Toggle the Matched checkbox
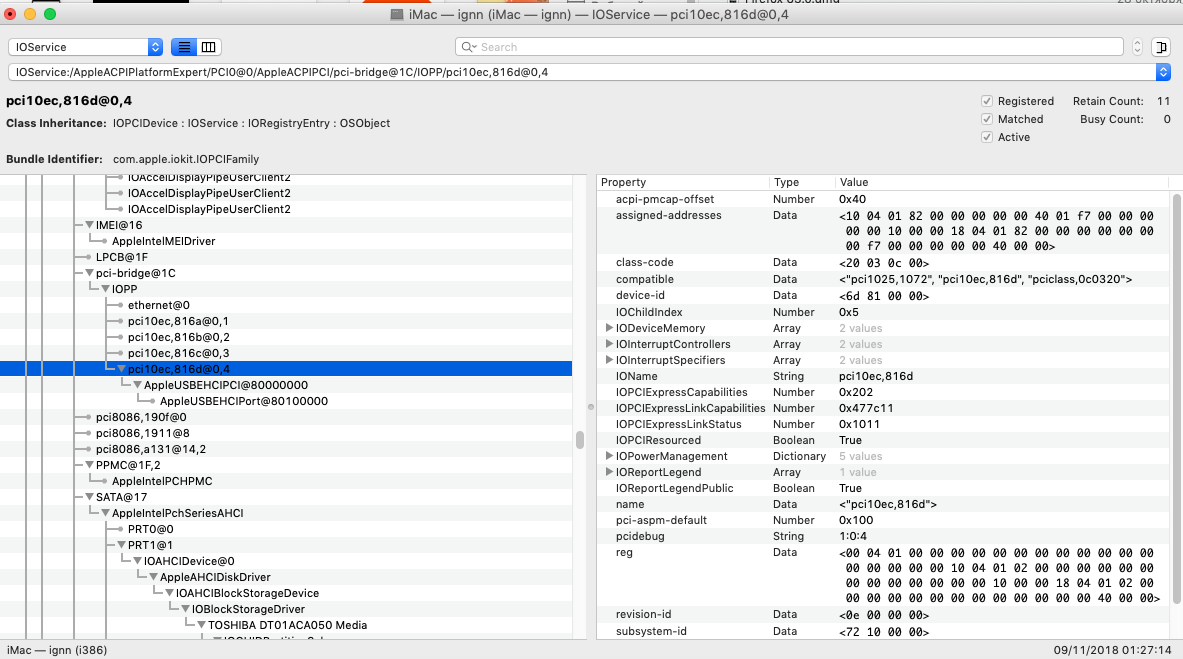Screen dimensions: 1183x659 (x=987, y=119)
